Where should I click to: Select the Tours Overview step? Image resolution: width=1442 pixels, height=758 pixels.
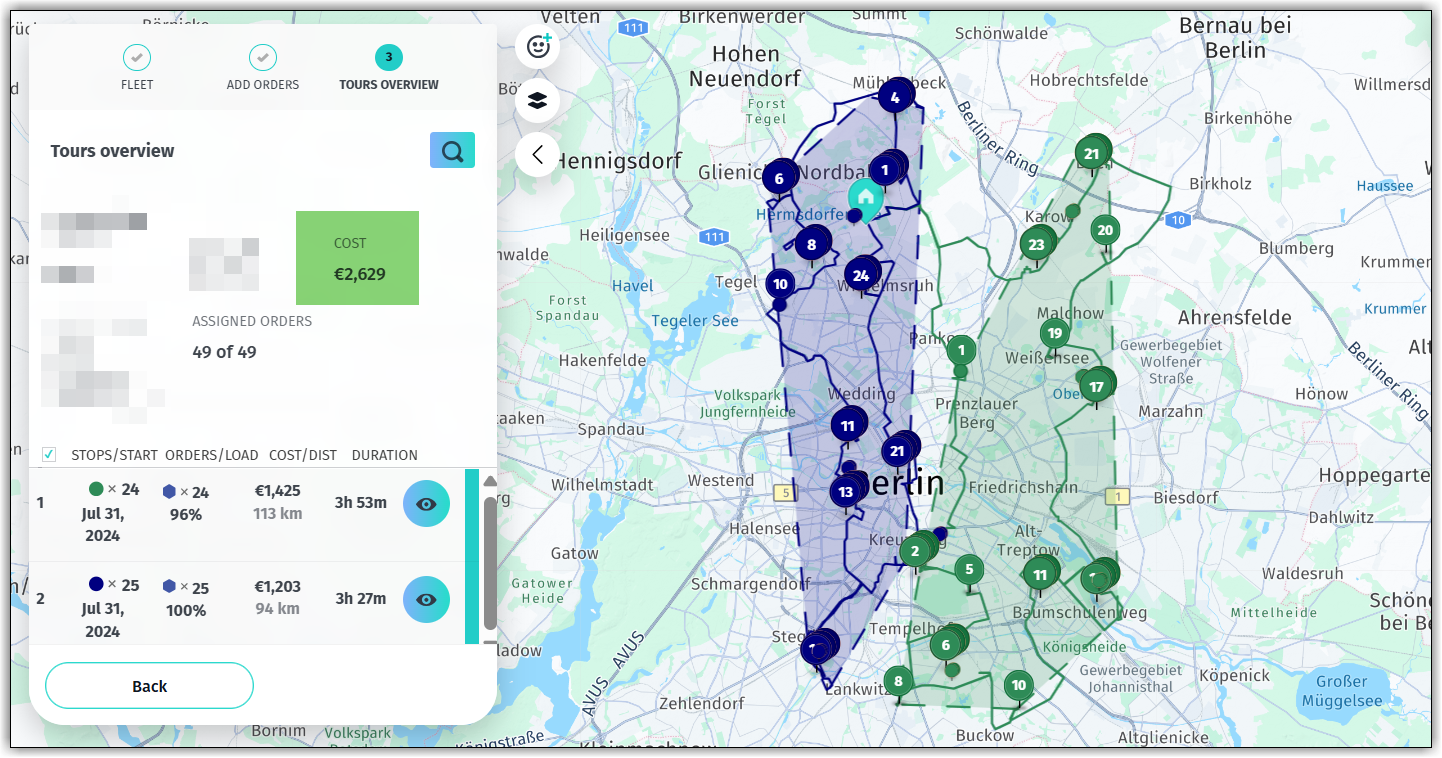(x=389, y=68)
